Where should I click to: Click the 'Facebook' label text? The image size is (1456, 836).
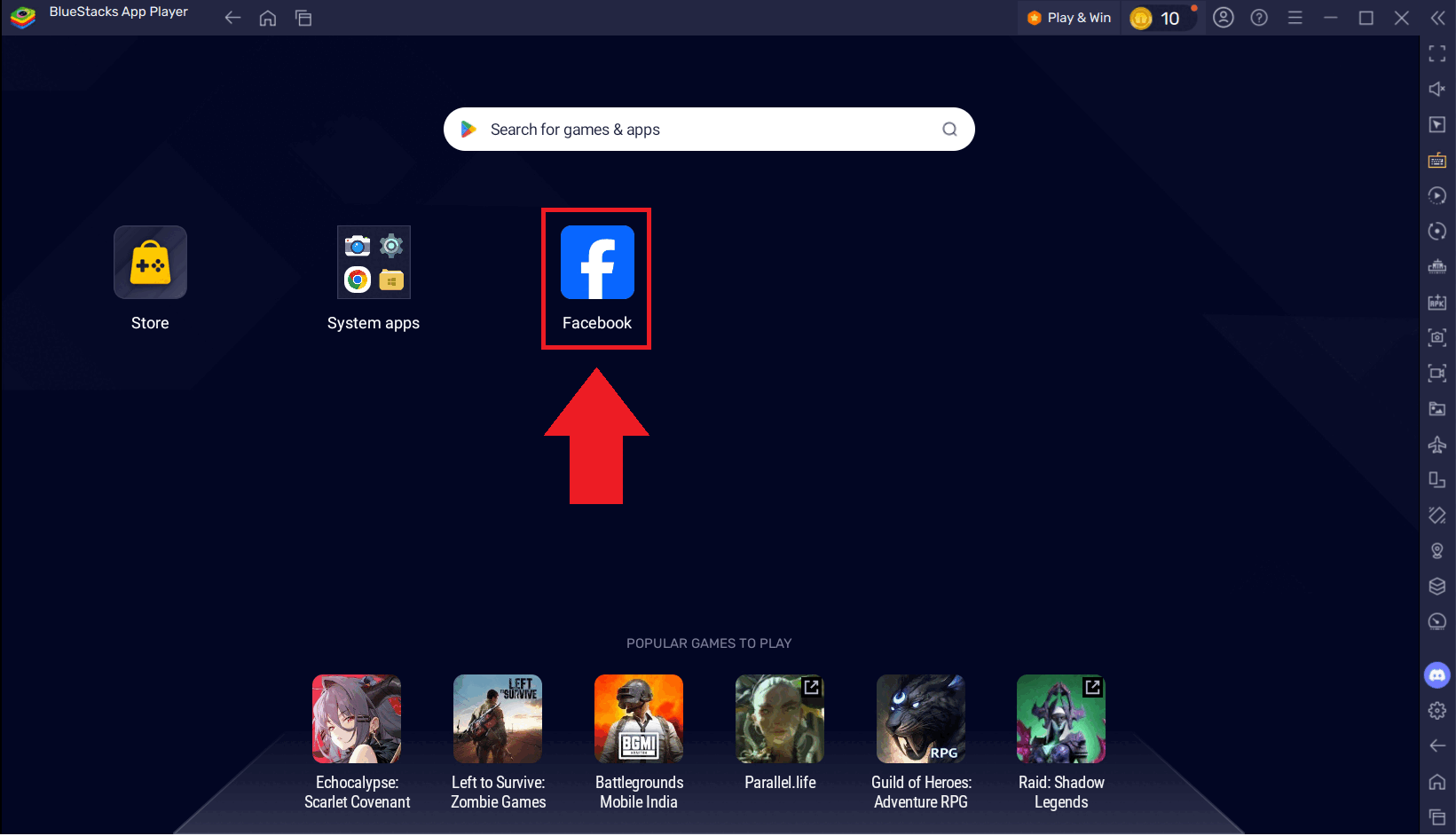click(597, 323)
